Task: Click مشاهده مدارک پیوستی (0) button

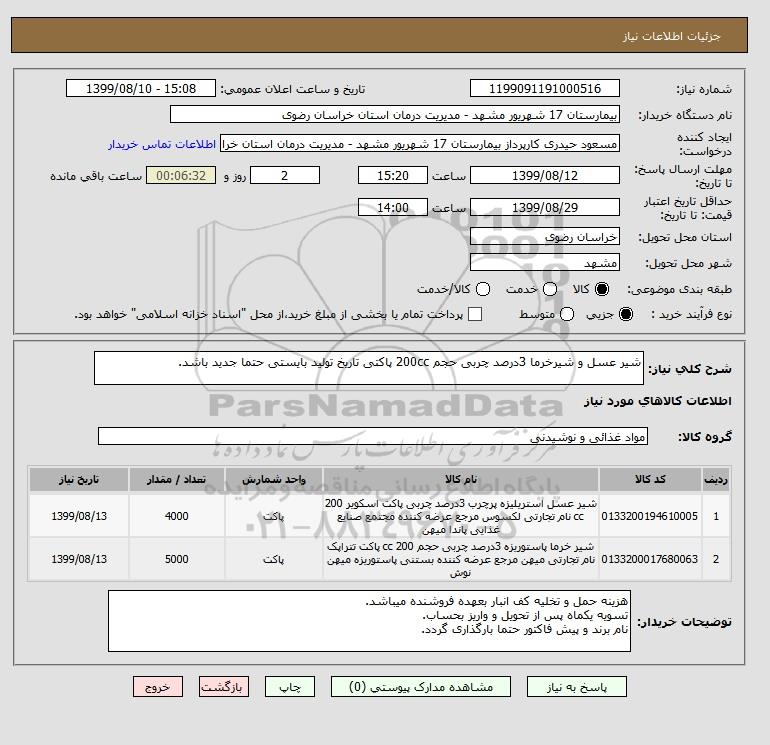Action: pyautogui.click(x=421, y=687)
